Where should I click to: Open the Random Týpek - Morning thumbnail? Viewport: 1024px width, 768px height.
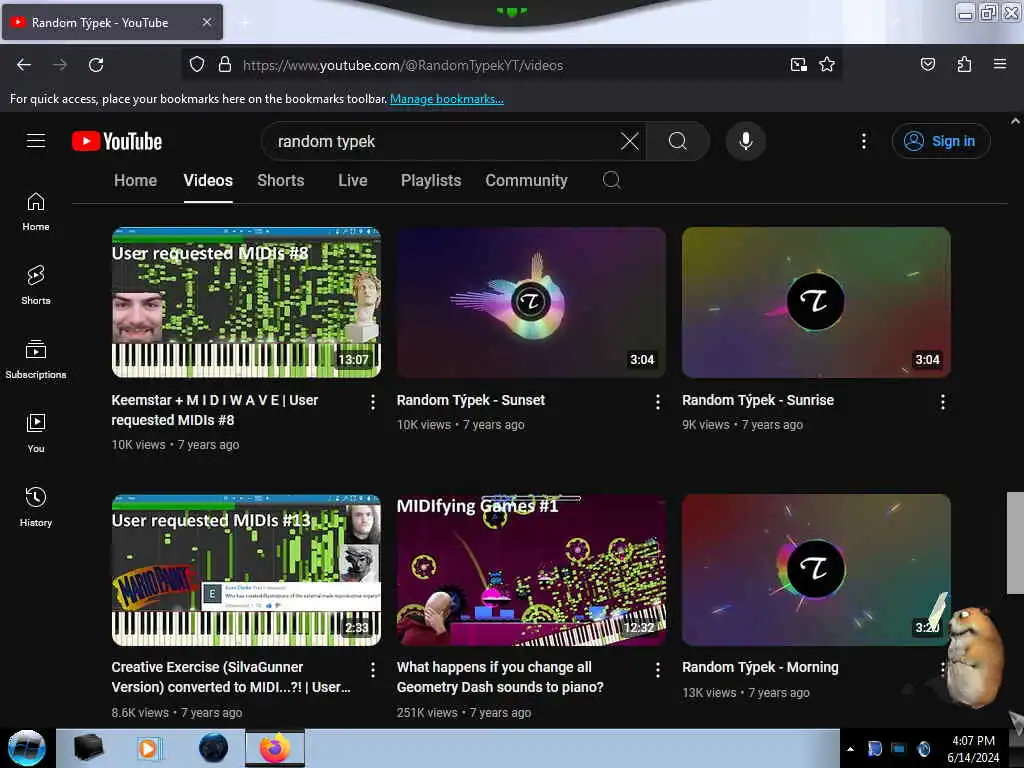click(x=816, y=570)
